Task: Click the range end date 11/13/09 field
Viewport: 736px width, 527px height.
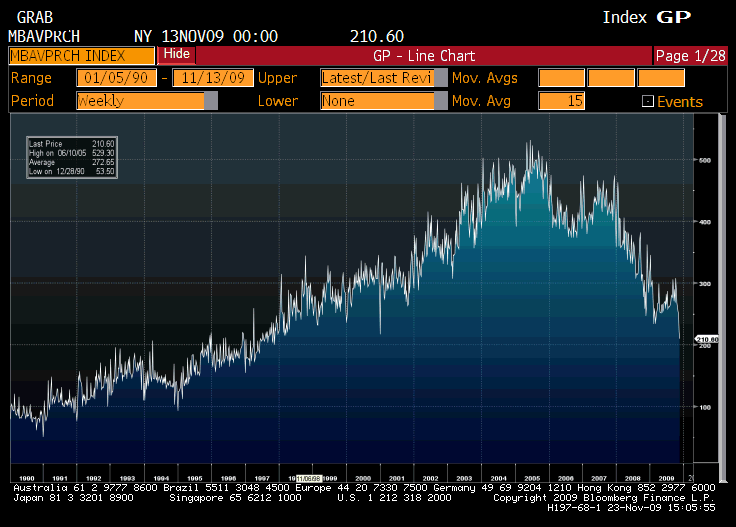Action: coord(212,78)
